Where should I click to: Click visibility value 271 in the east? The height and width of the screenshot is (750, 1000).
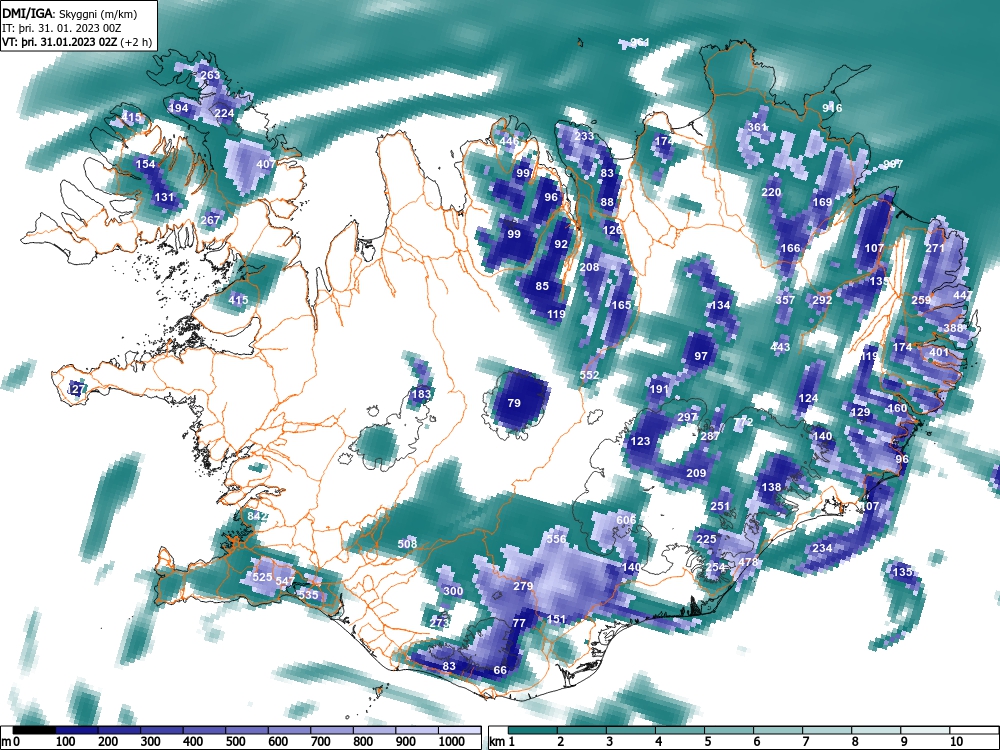click(934, 248)
